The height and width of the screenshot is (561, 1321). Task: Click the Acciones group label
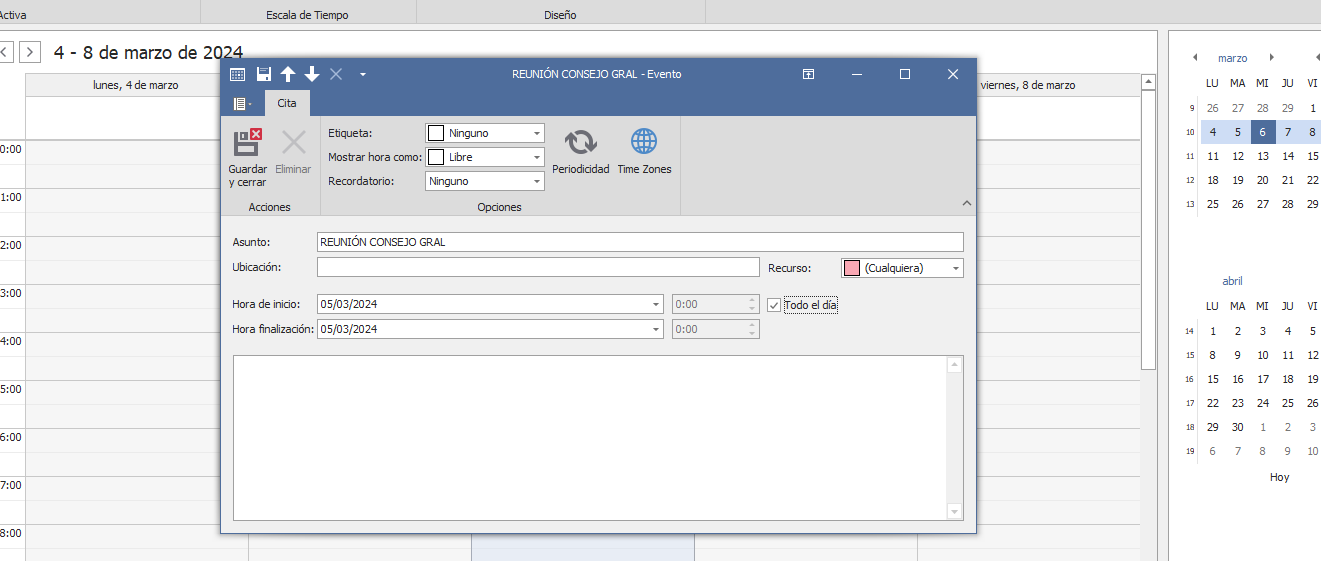(269, 207)
